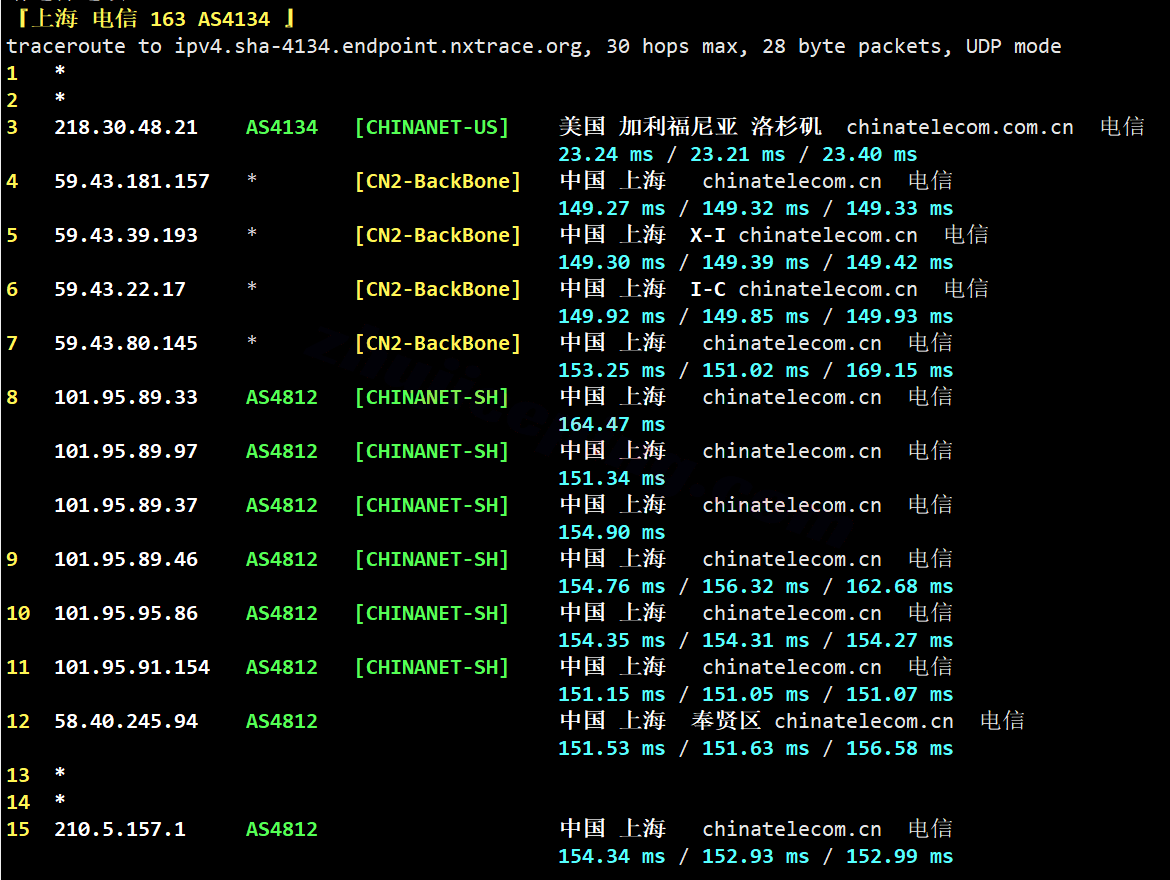The image size is (1170, 880).
Task: Click IP 210.5.157.1 on hop 15
Action: (120, 829)
